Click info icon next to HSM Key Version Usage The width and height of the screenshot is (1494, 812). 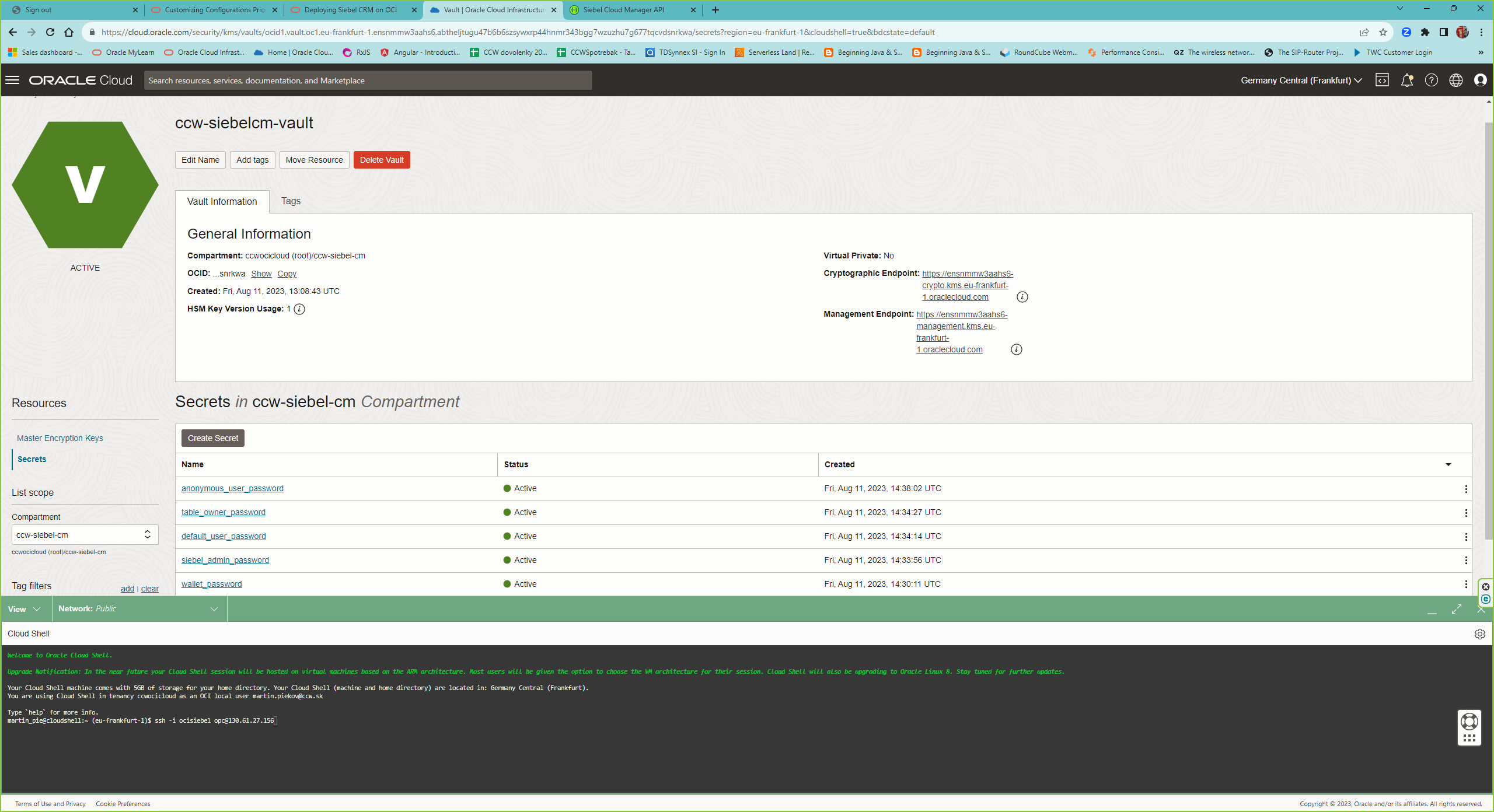coord(299,309)
